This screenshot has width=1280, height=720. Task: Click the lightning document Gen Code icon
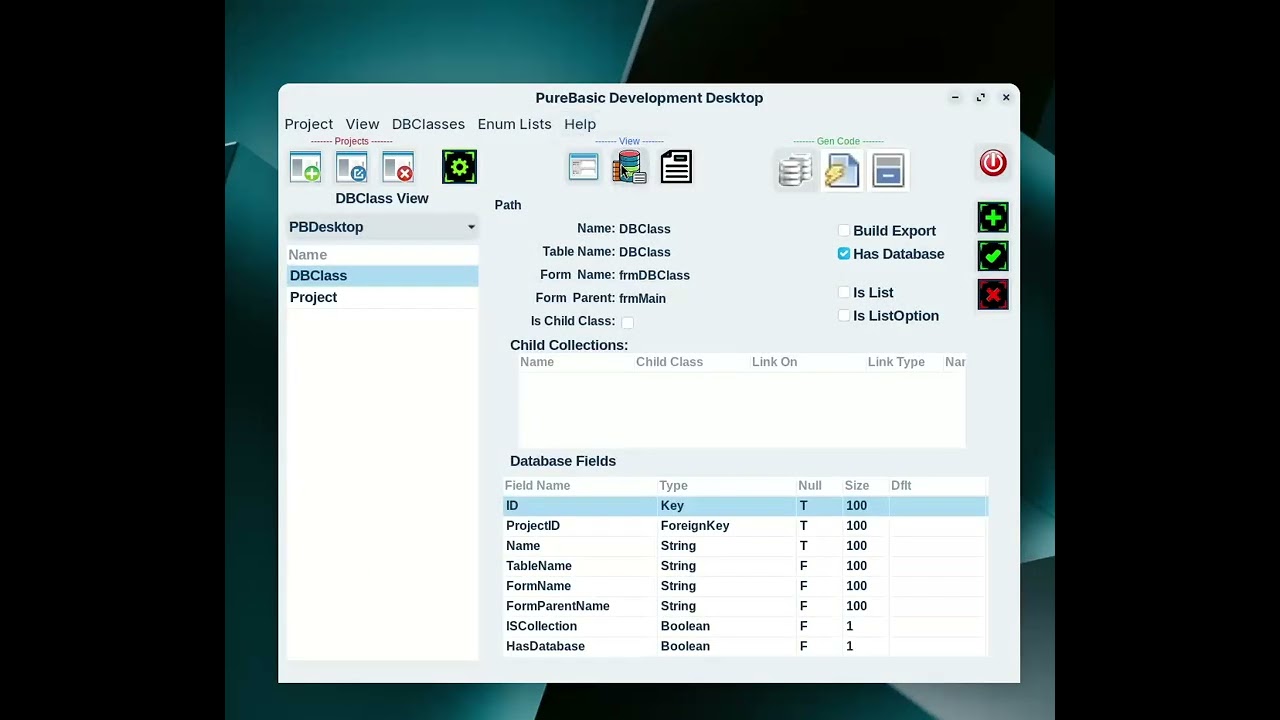pos(842,171)
